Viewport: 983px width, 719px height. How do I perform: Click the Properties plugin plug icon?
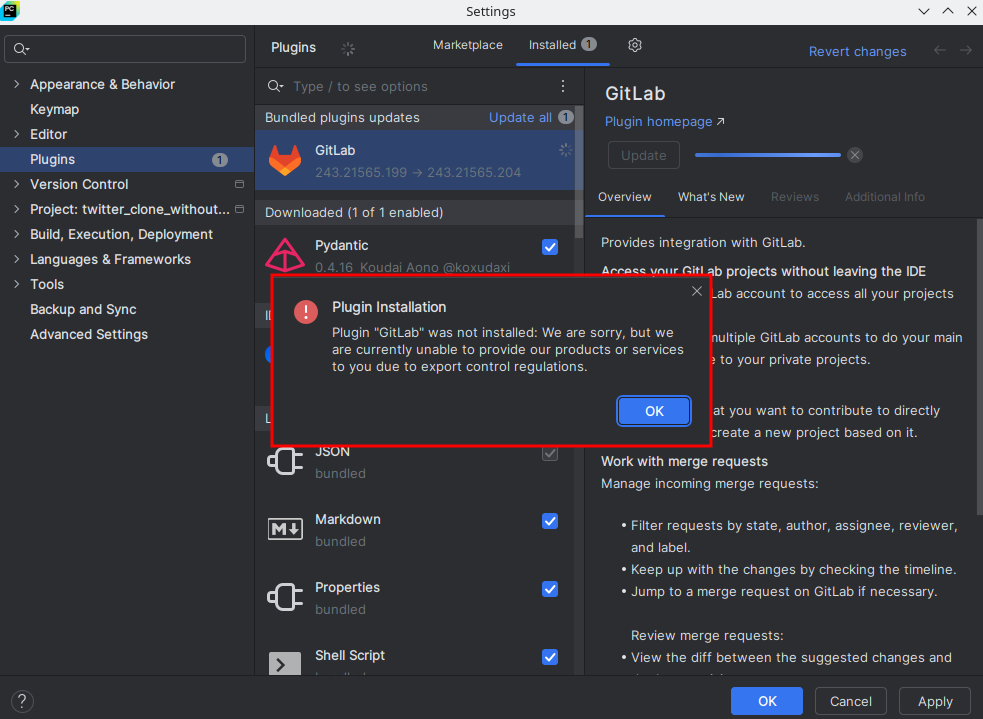(285, 597)
